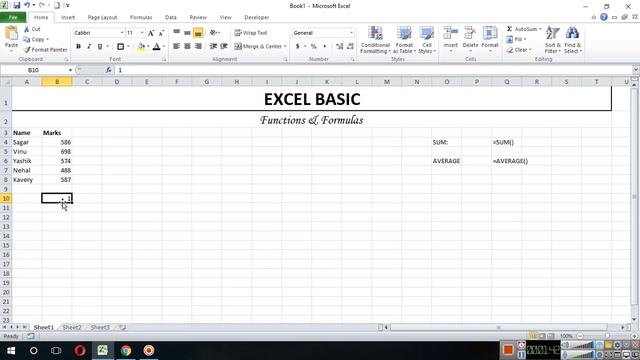Align text left in the cell
This screenshot has width=640, height=360.
[x=176, y=47]
